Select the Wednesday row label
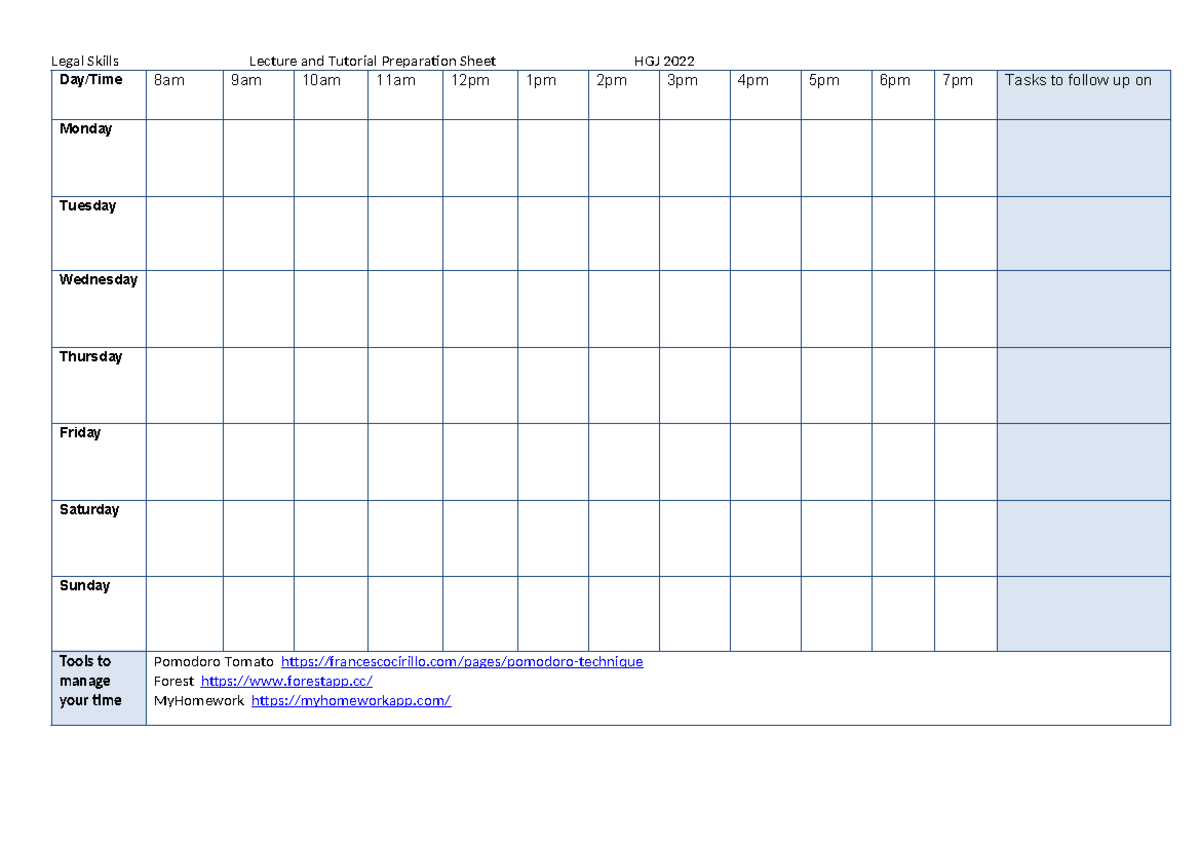The height and width of the screenshot is (849, 1200). point(98,280)
